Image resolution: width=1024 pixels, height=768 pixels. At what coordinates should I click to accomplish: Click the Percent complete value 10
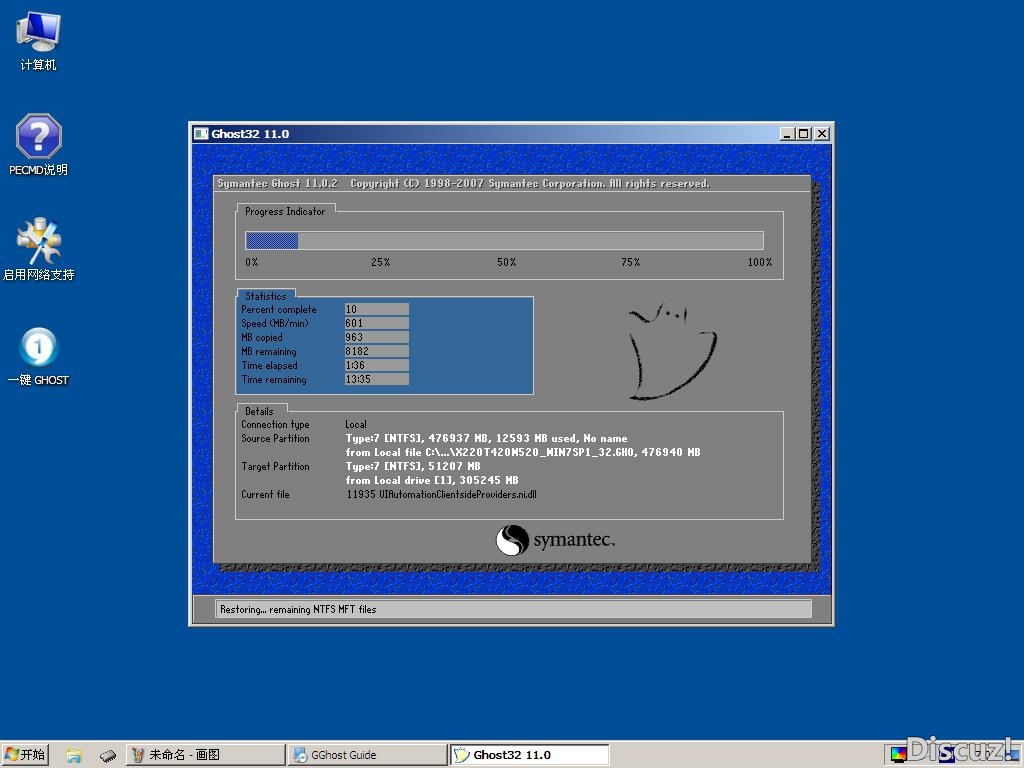pyautogui.click(x=377, y=309)
